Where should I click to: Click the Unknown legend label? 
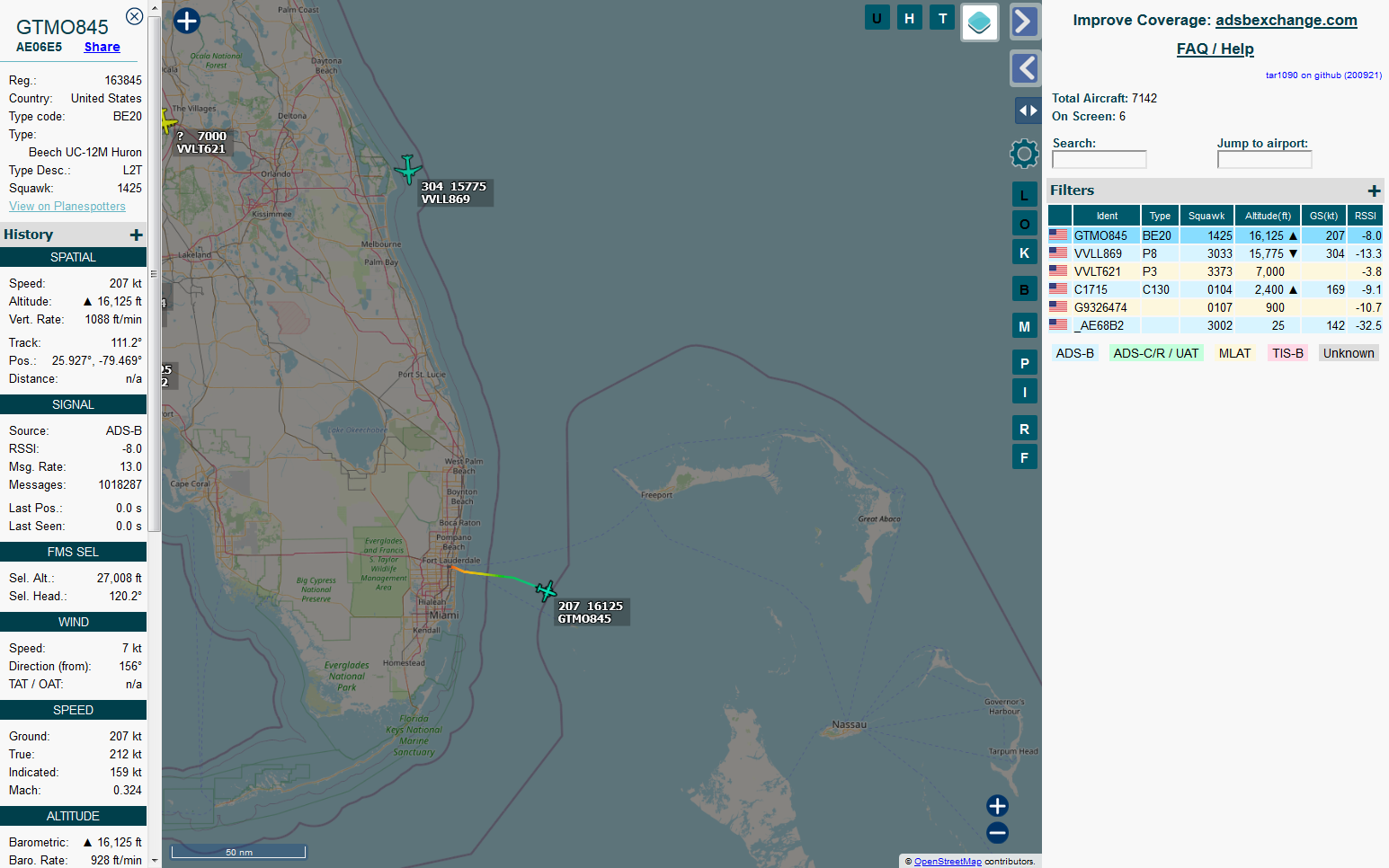click(1349, 353)
